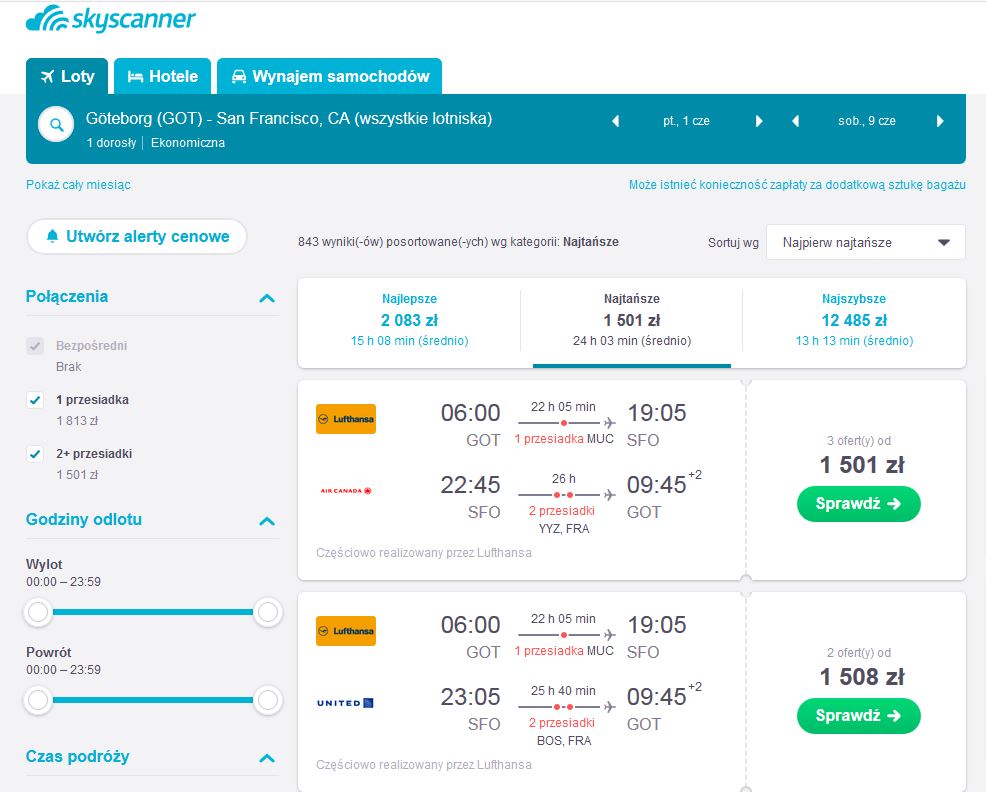Uncheck the 1 przesiadka checkbox
Image resolution: width=986 pixels, height=792 pixels.
point(35,399)
